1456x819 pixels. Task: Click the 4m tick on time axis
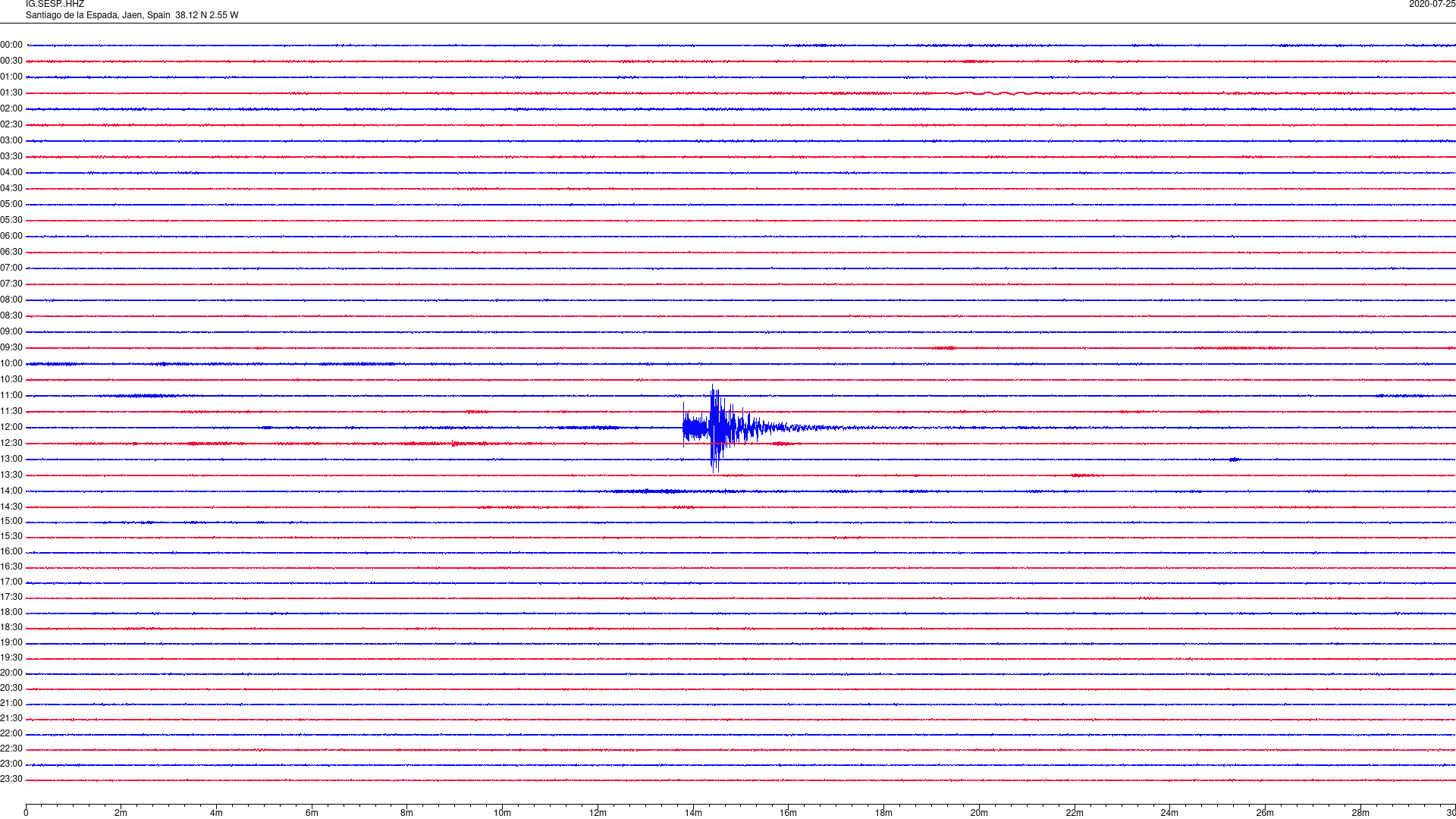216,813
